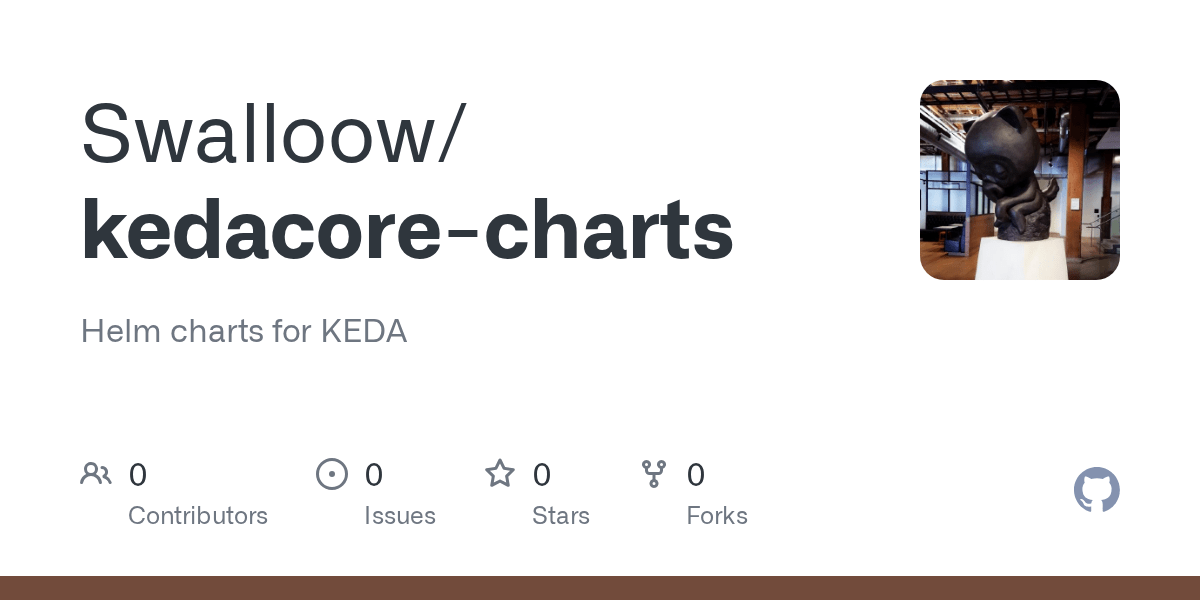Open the owner avatar statue thumbnail

(1020, 180)
